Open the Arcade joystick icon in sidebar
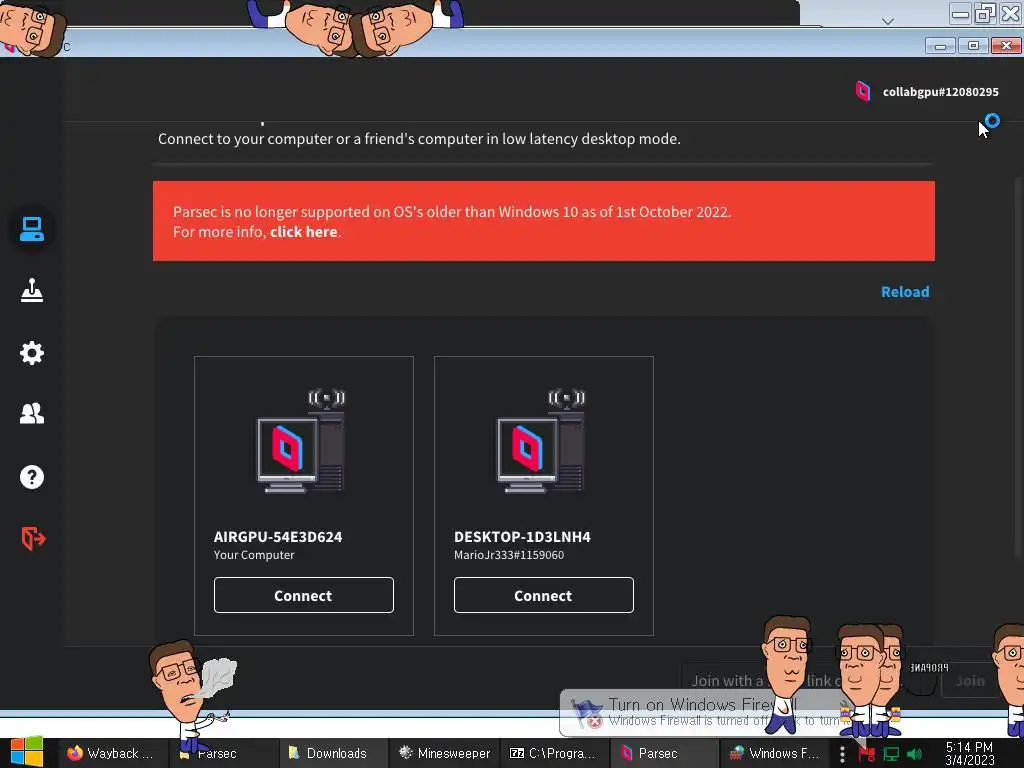Screen dimensions: 1024x768 point(31,291)
